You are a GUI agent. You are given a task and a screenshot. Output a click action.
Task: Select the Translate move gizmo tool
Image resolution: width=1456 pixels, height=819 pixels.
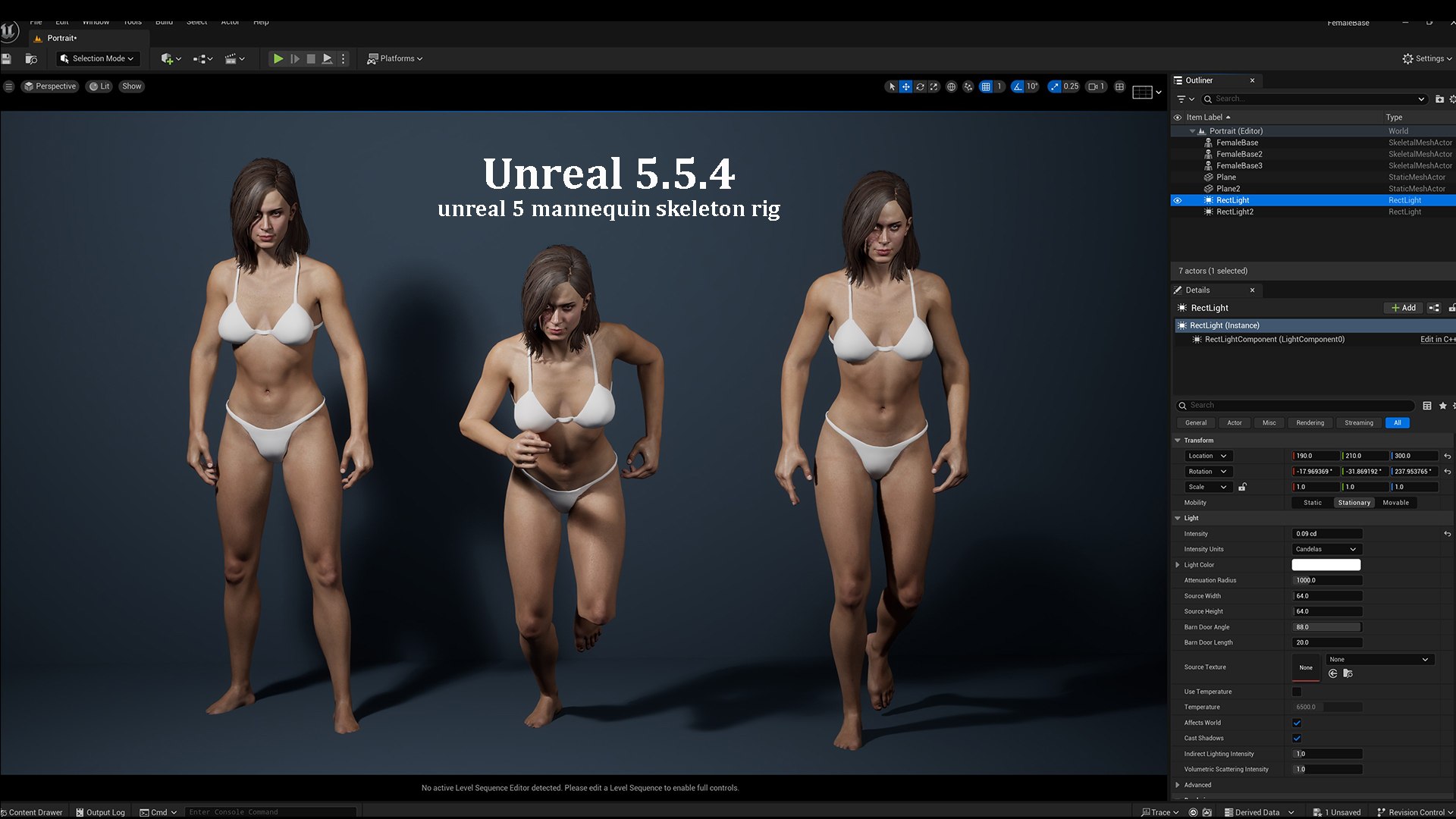tap(905, 86)
